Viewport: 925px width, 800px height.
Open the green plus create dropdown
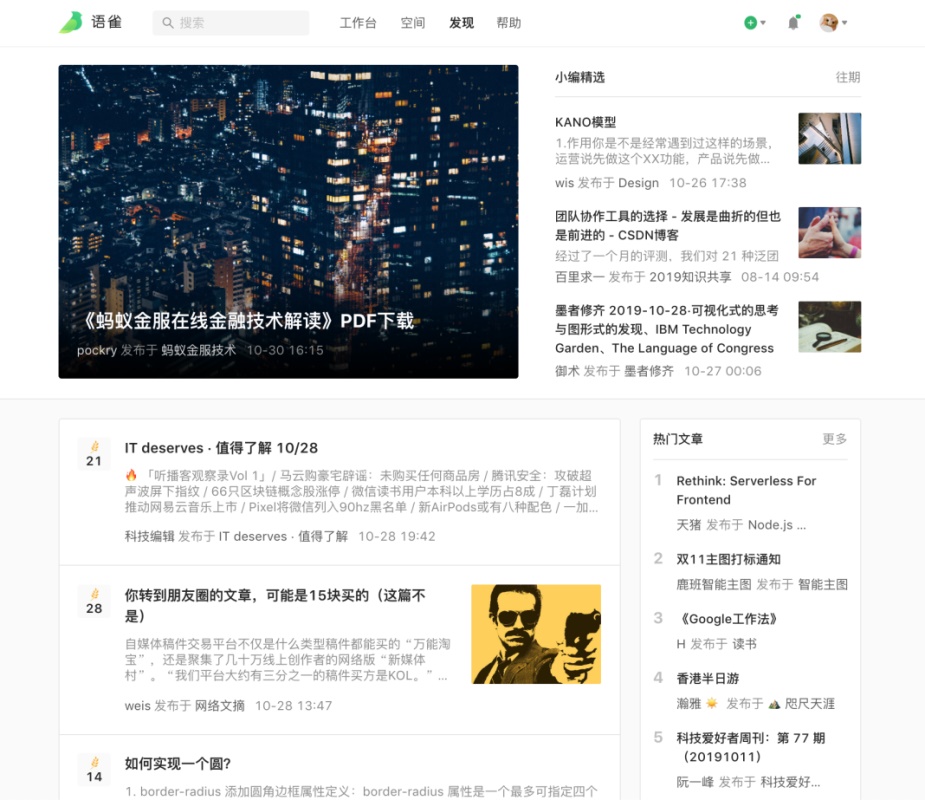pyautogui.click(x=755, y=23)
